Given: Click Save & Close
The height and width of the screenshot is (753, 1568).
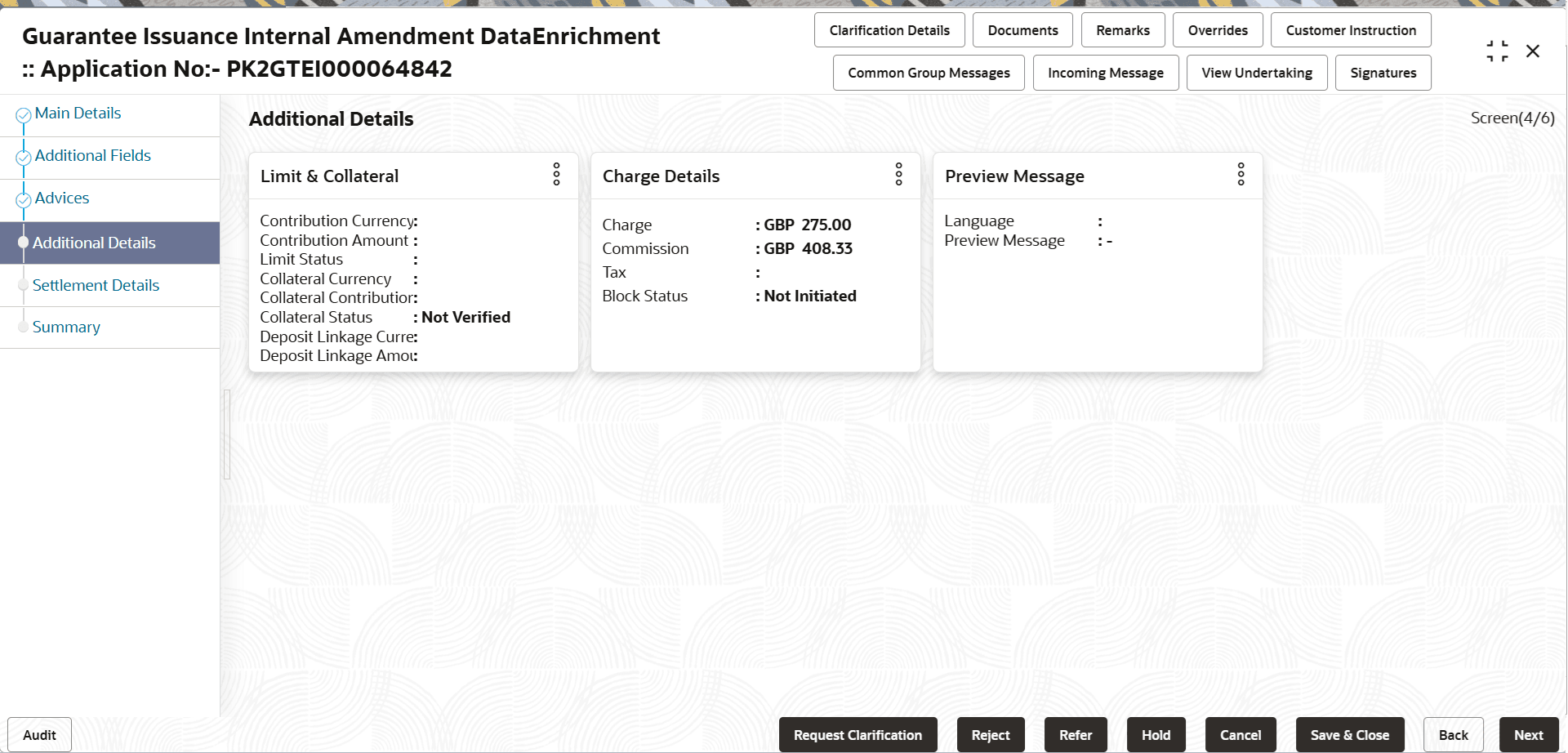Looking at the screenshot, I should coord(1350,735).
